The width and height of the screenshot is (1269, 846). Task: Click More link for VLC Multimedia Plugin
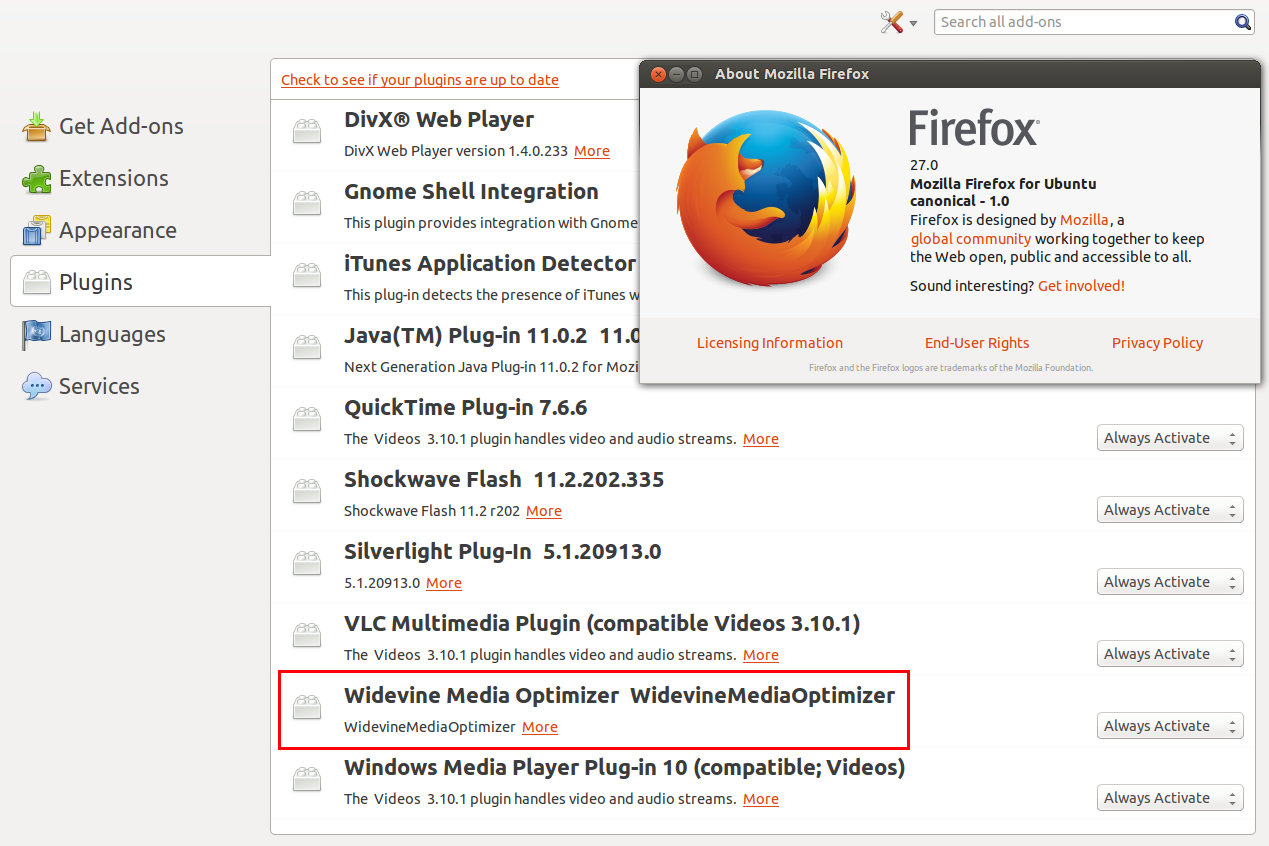[761, 655]
